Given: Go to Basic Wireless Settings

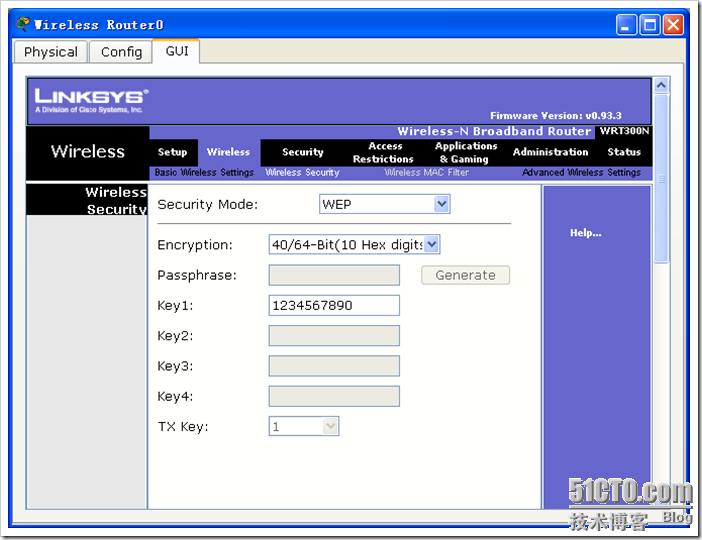Looking at the screenshot, I should pos(204,172).
